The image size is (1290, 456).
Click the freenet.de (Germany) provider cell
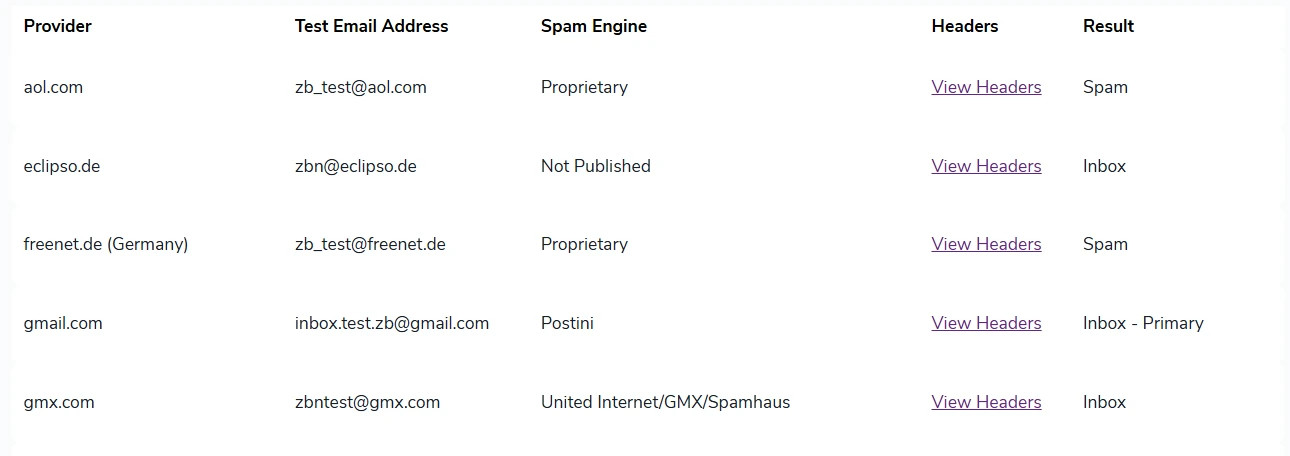pyautogui.click(x=106, y=244)
